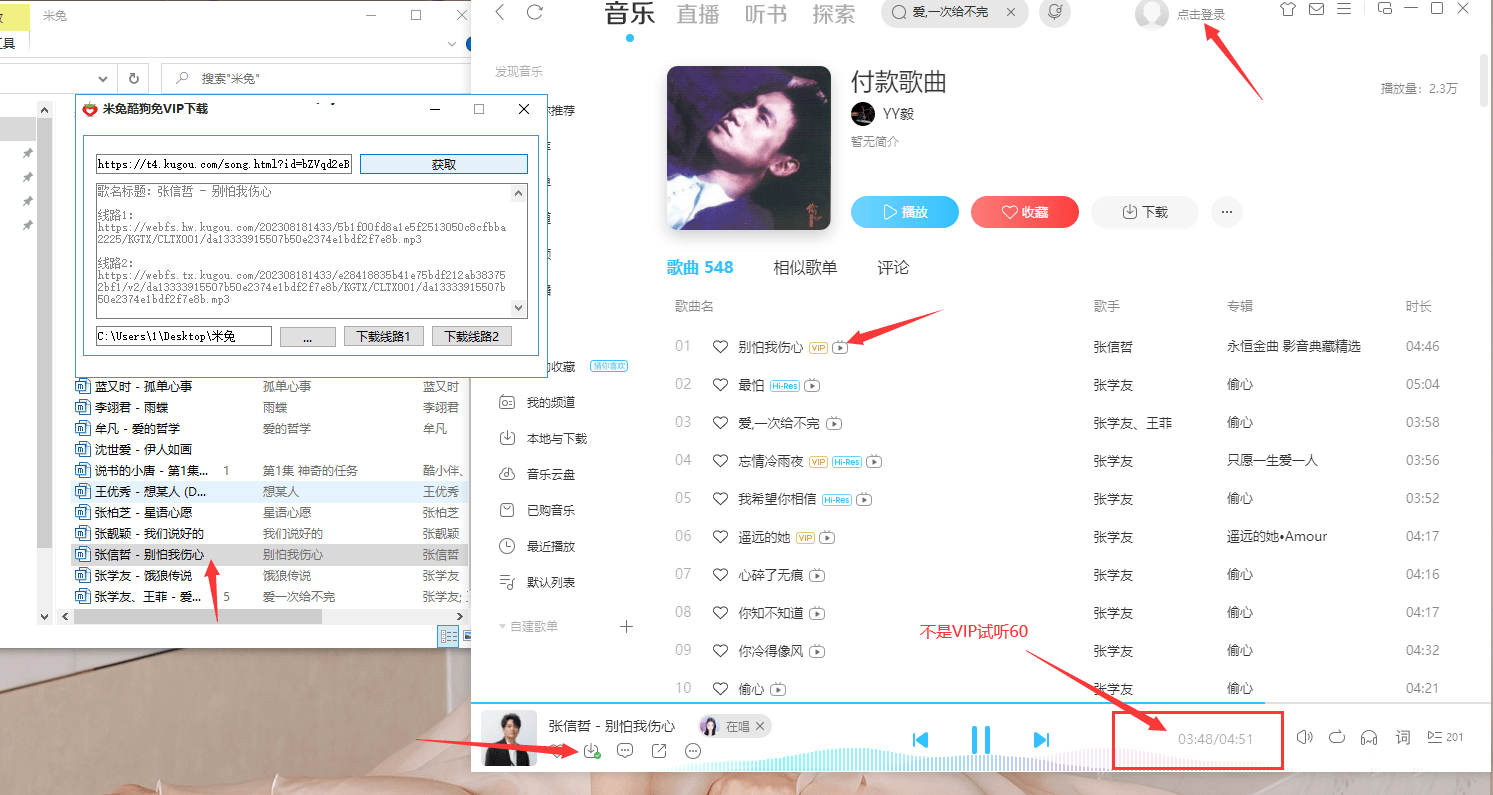This screenshot has height=795, width=1493.
Task: Favorite 我希望你相信 with its heart
Action: click(x=720, y=499)
